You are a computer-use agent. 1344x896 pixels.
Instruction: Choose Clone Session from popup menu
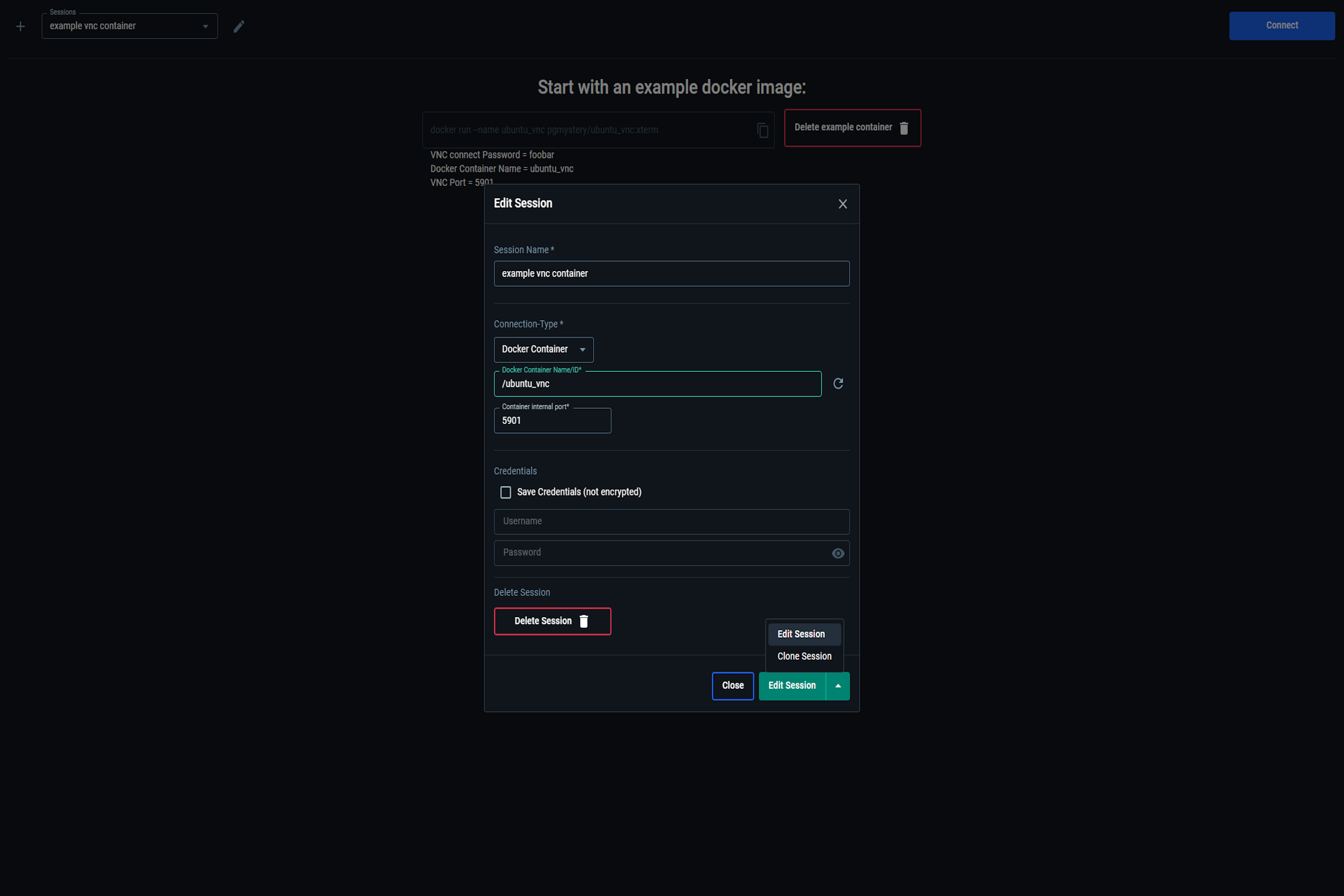804,656
